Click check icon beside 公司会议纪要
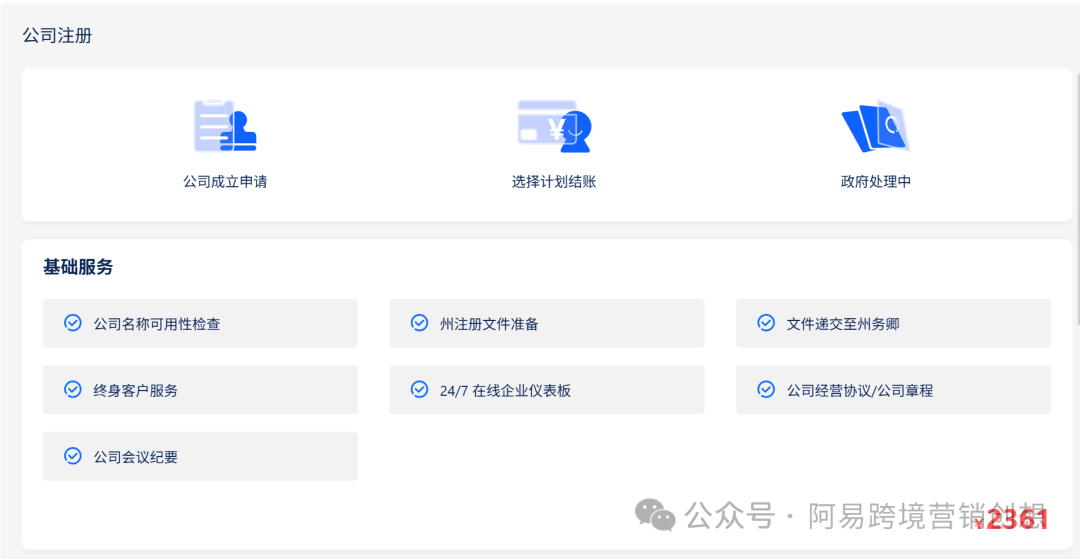Screen dimensions: 1080x559 point(72,456)
